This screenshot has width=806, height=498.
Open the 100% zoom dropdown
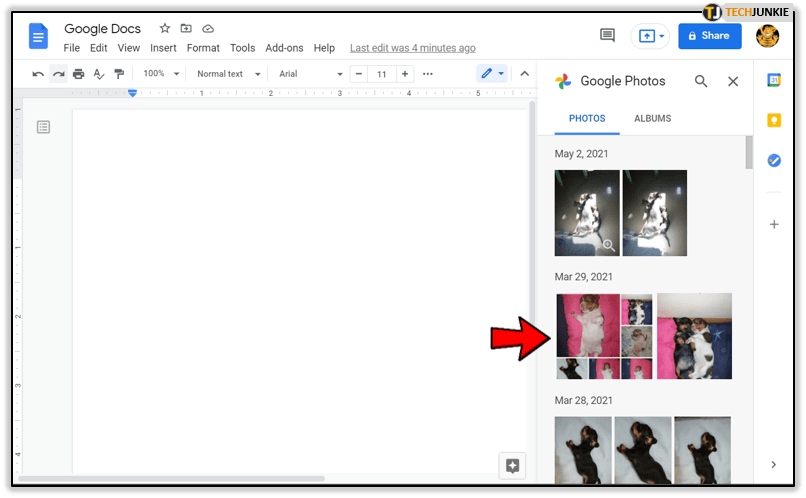(x=161, y=74)
